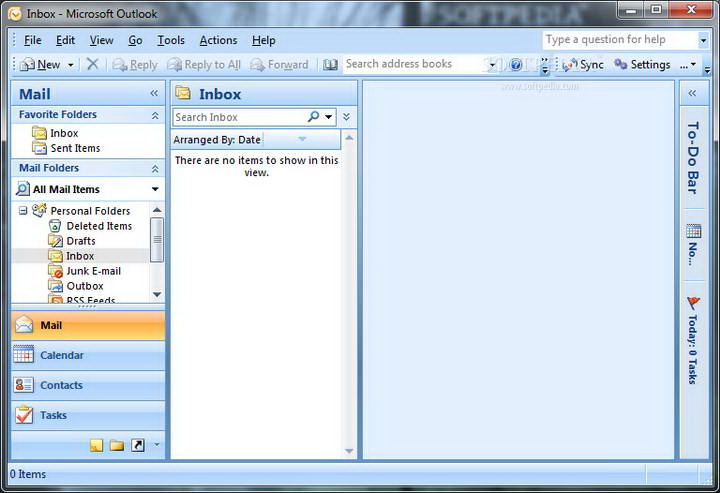The image size is (720, 493).
Task: Click the Shortcuts icon
Action: pyautogui.click(x=138, y=445)
